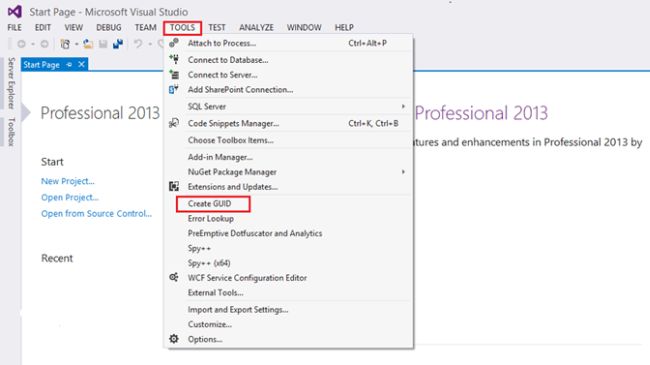Viewport: 650px width, 365px height.
Task: Open the New Project... link
Action: click(68, 181)
